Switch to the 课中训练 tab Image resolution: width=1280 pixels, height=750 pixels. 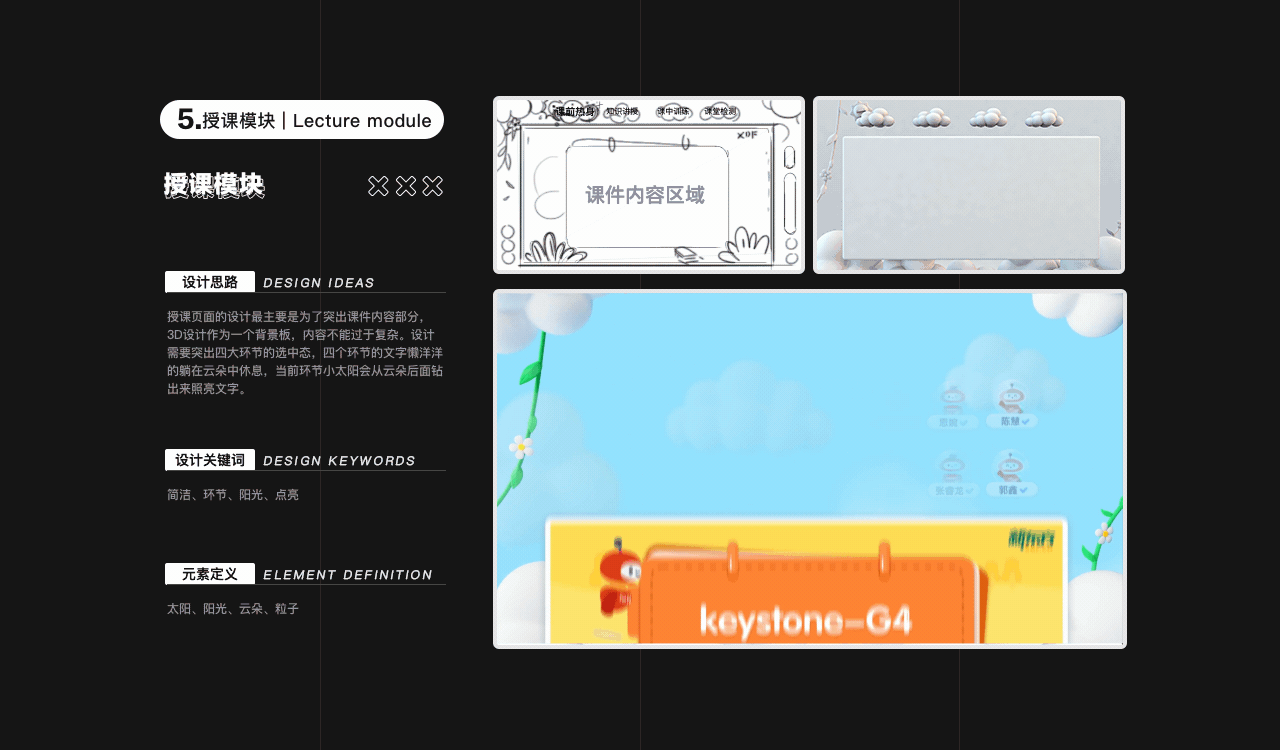tap(675, 111)
